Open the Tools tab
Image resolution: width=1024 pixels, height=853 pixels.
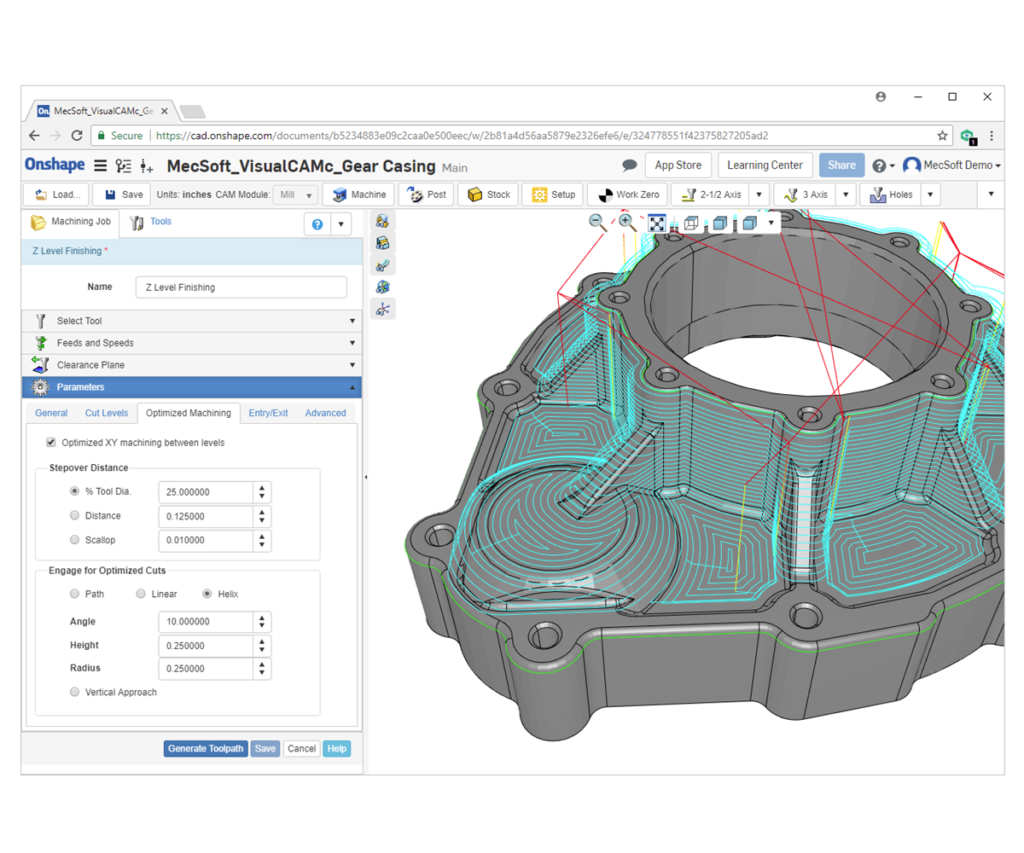[x=152, y=221]
